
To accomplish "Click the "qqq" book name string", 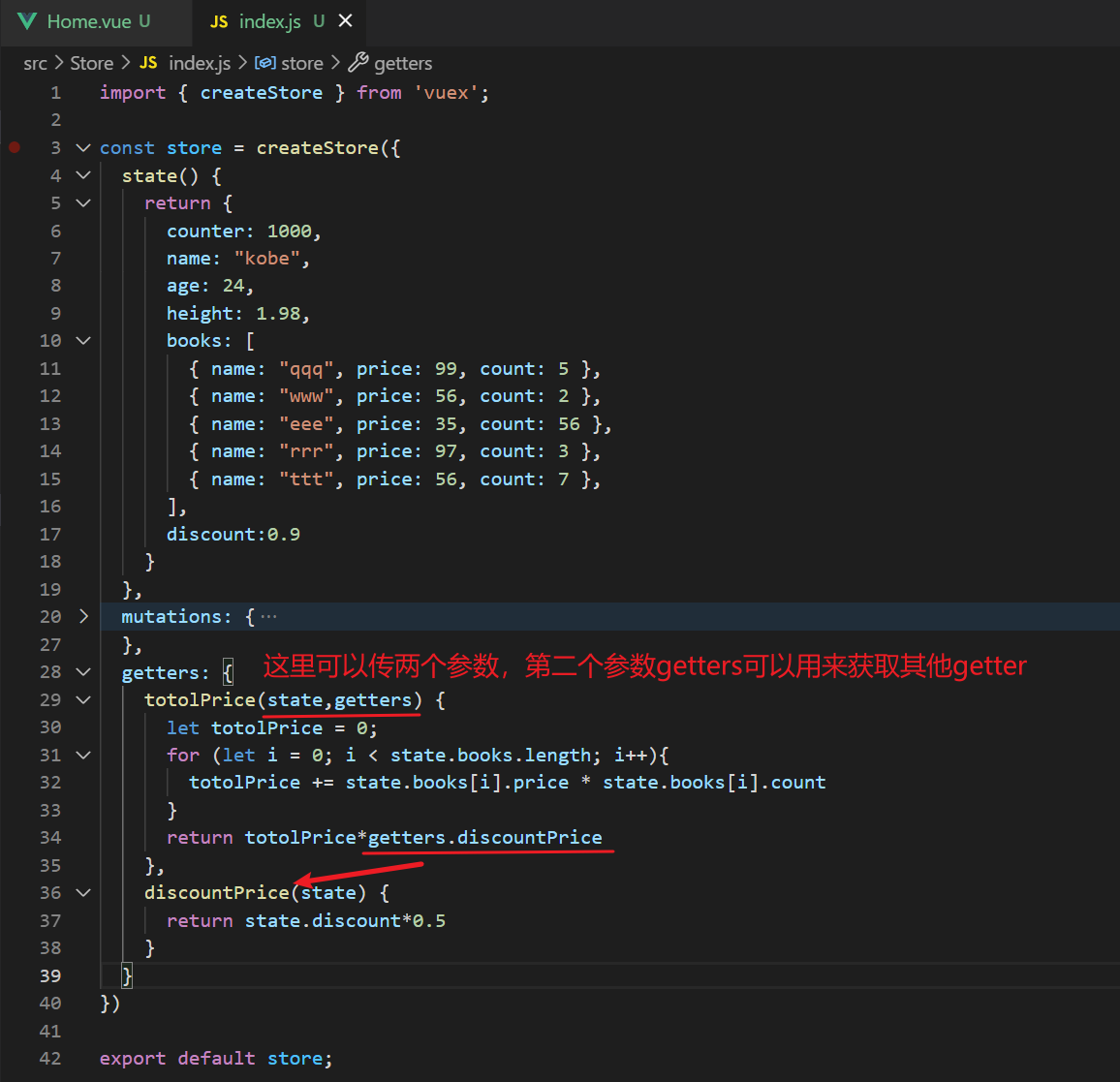I will point(306,369).
